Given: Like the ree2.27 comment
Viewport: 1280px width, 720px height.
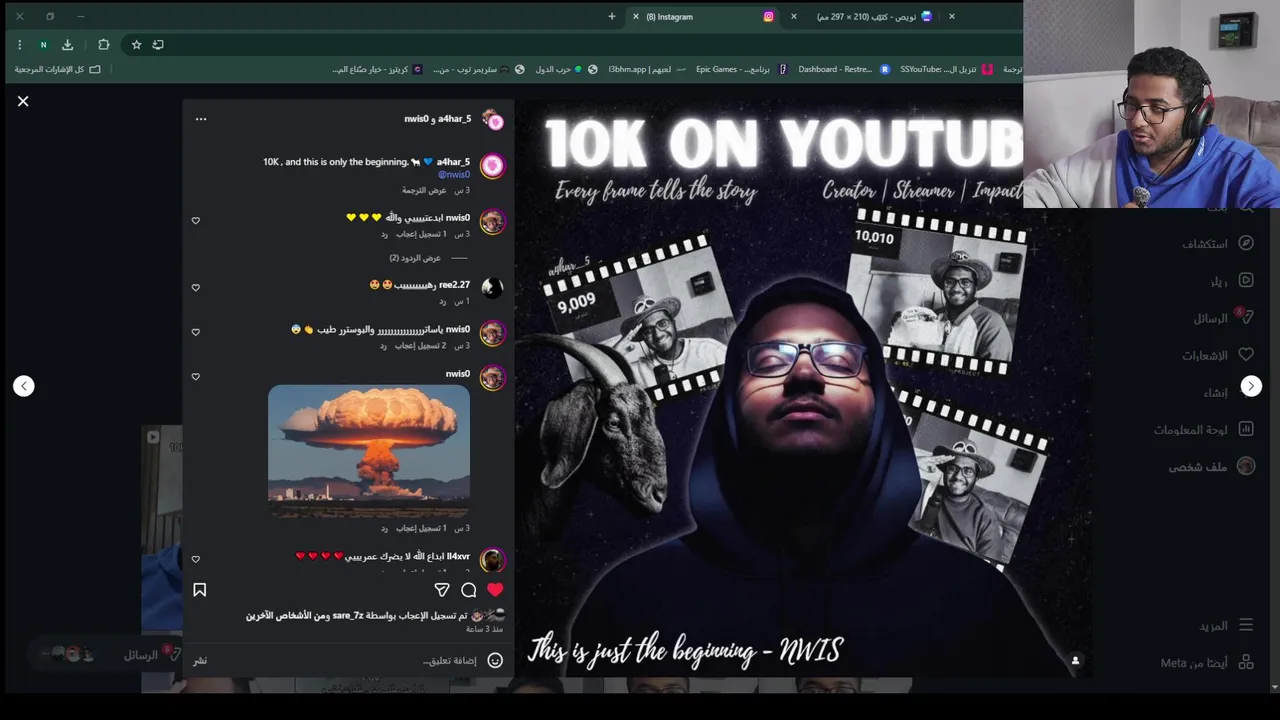Looking at the screenshot, I should coord(196,288).
